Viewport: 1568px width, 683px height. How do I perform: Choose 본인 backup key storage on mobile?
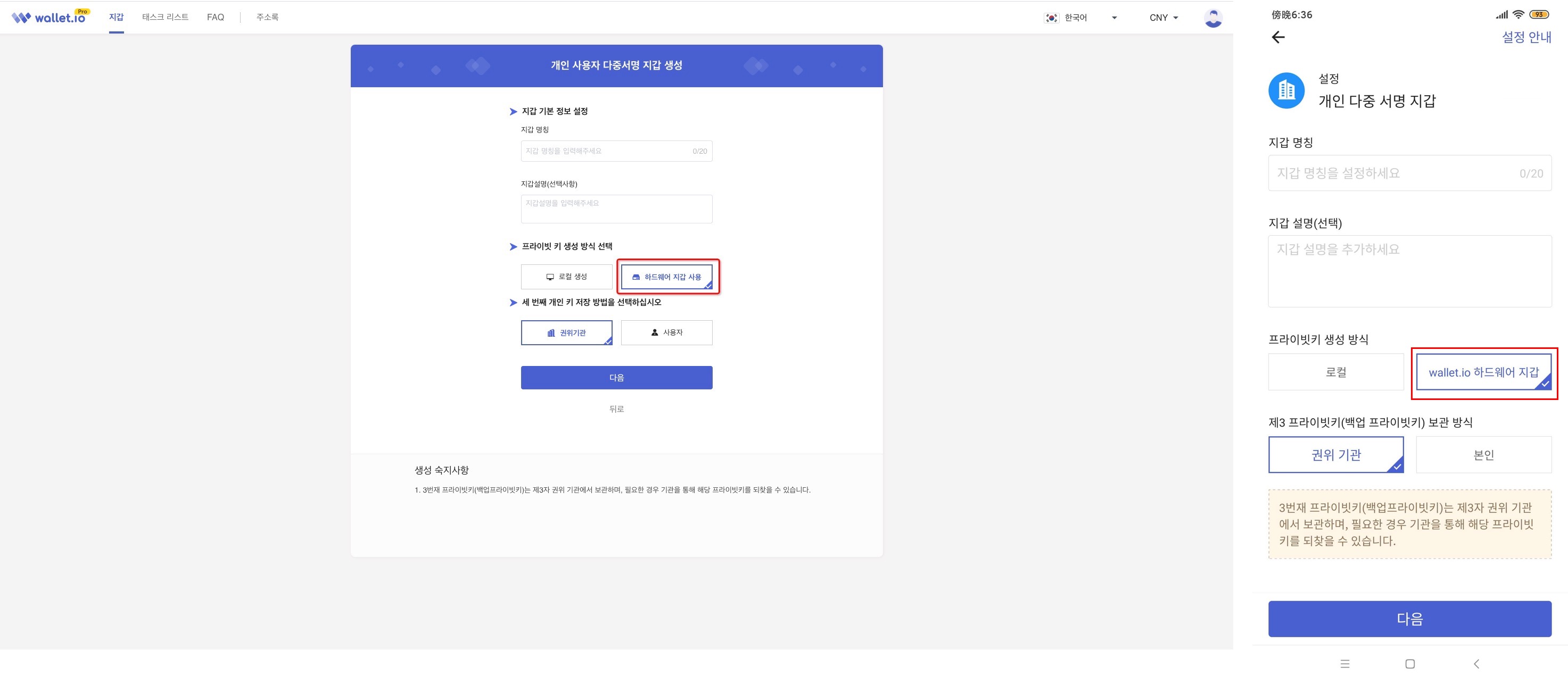(1483, 455)
